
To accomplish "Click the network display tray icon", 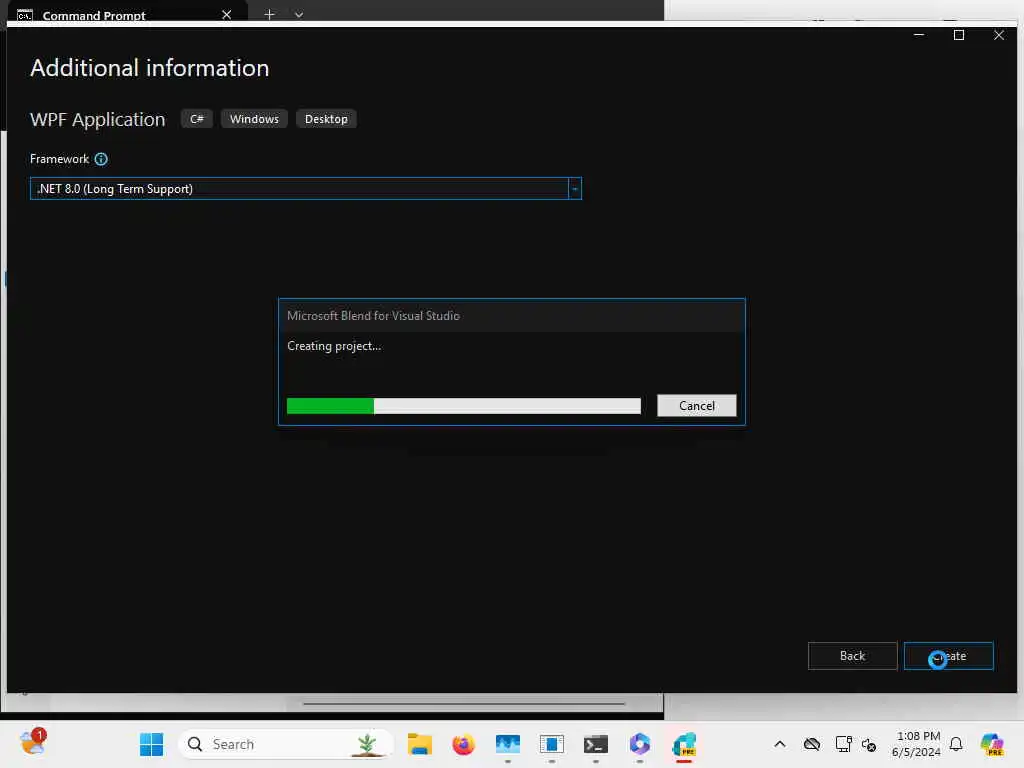I will (843, 744).
